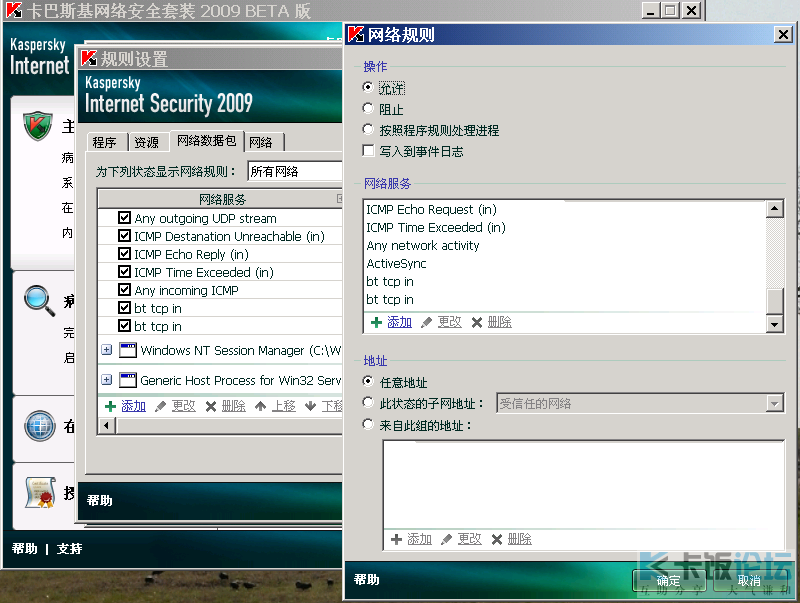Open 帮助 in the network rule dialog
This screenshot has height=603, width=800.
367,580
